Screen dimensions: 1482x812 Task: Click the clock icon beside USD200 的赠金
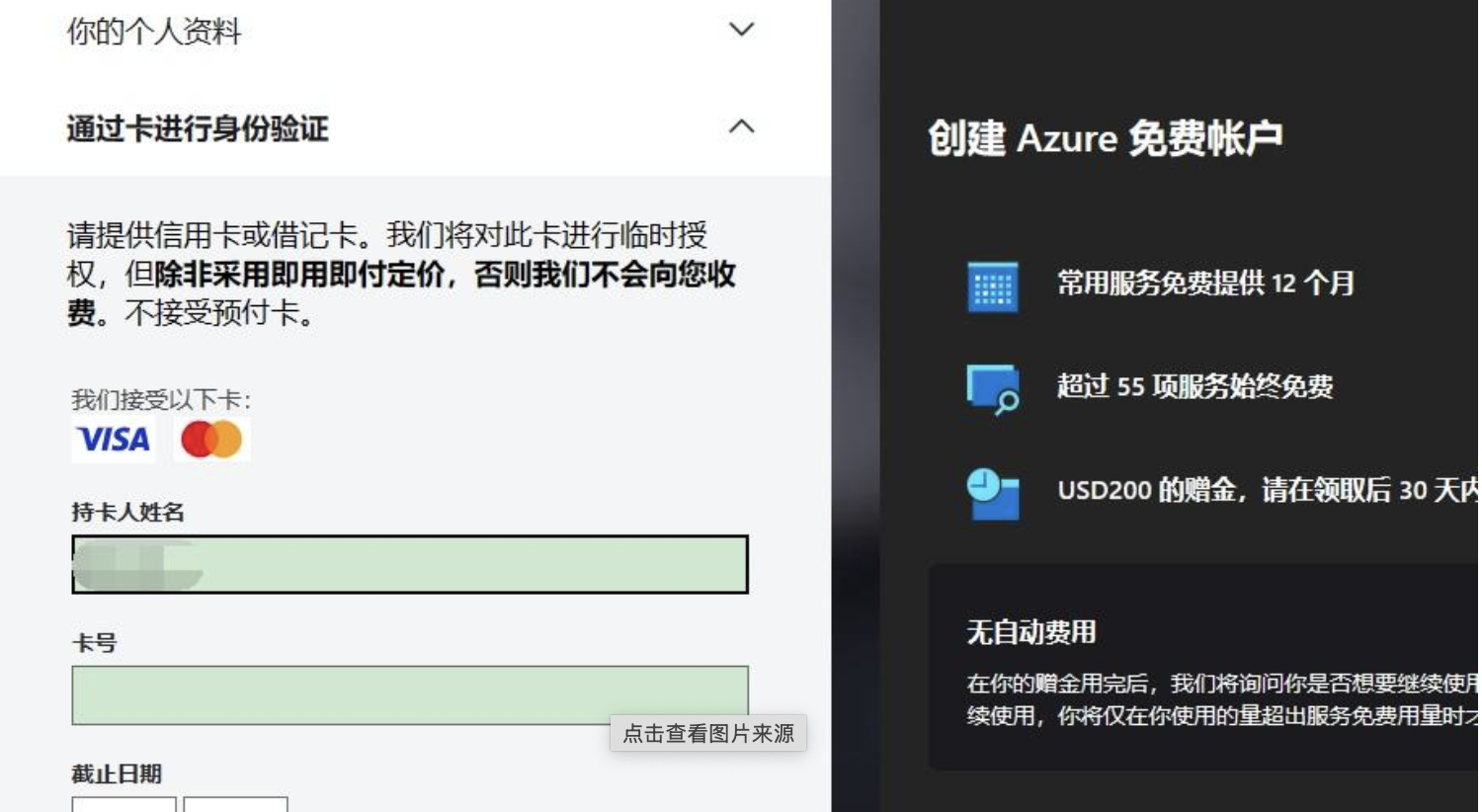(x=993, y=493)
